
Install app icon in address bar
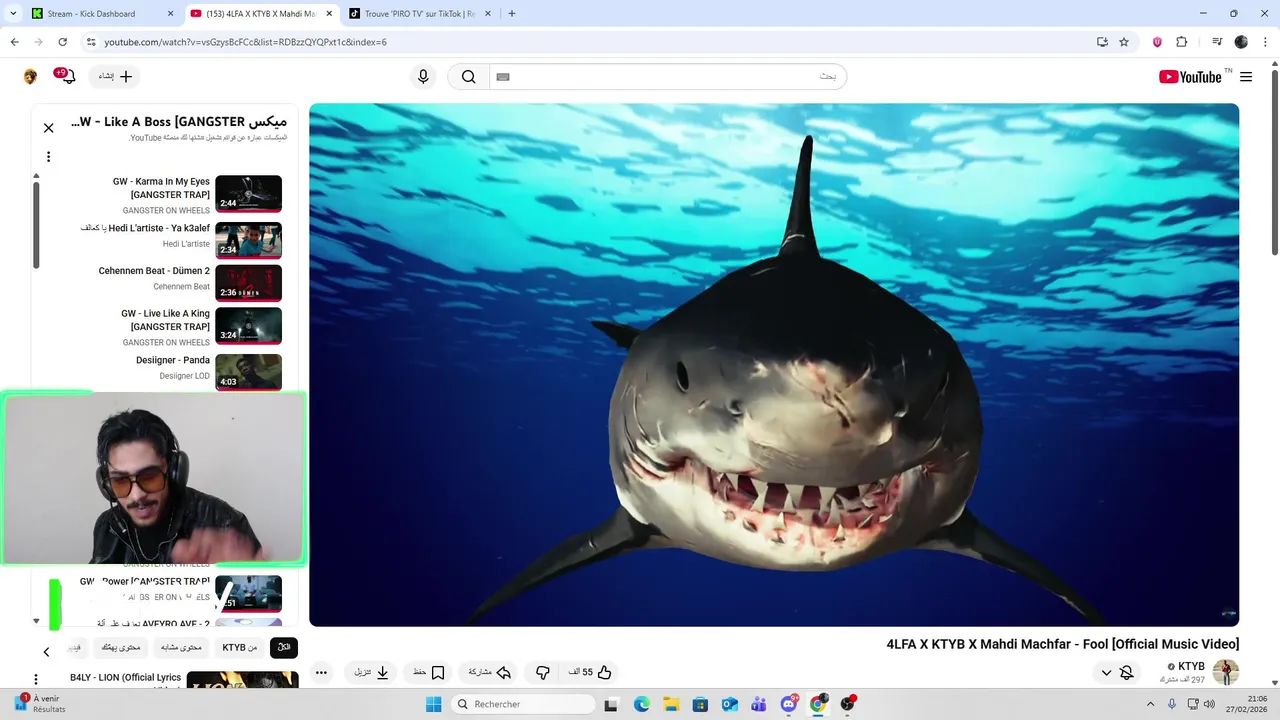1102,42
